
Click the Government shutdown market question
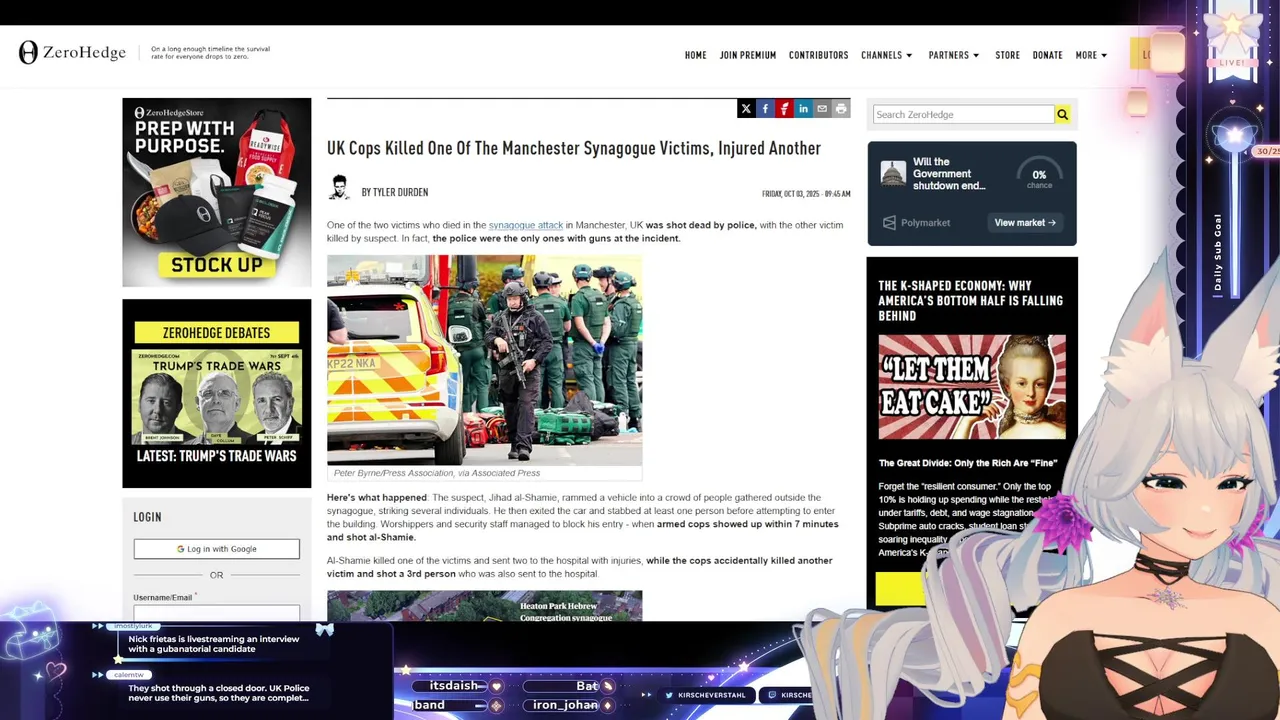[x=949, y=174]
